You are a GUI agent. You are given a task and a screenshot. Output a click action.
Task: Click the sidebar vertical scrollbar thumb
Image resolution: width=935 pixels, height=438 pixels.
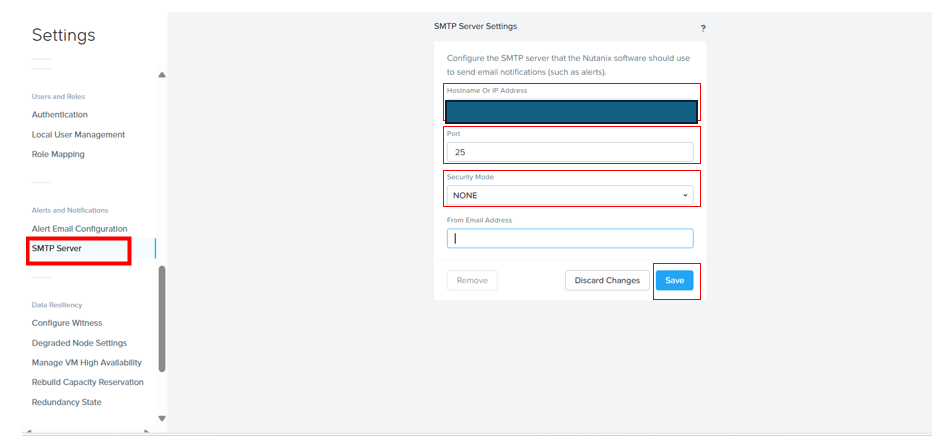(162, 319)
